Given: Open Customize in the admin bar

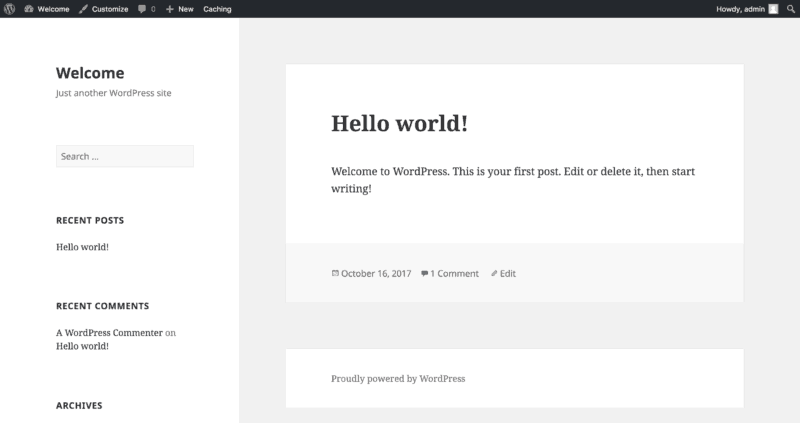Looking at the screenshot, I should click(110, 9).
